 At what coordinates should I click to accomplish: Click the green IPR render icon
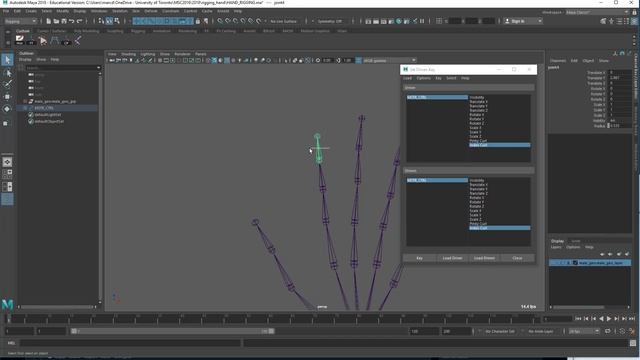(399, 21)
